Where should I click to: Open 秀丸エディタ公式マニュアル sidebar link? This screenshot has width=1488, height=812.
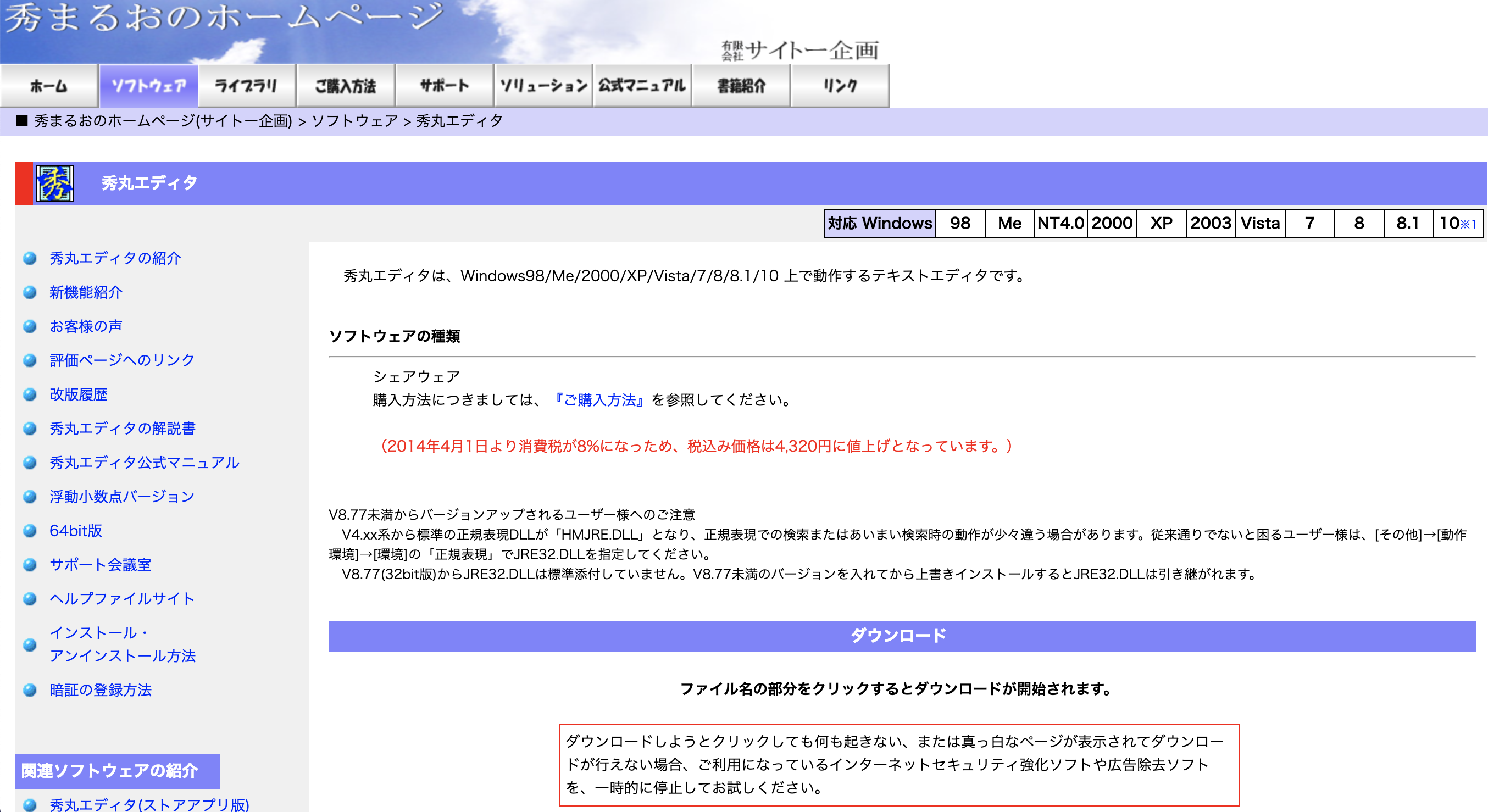coord(145,463)
